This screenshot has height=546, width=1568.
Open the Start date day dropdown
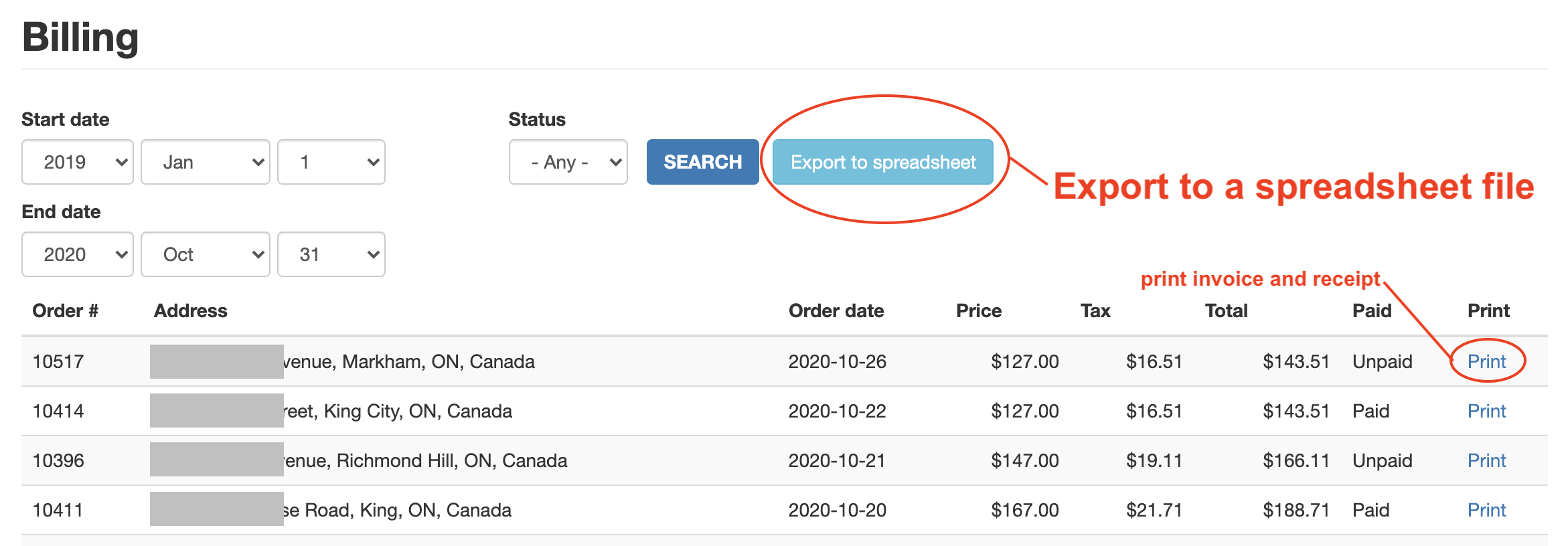click(331, 162)
